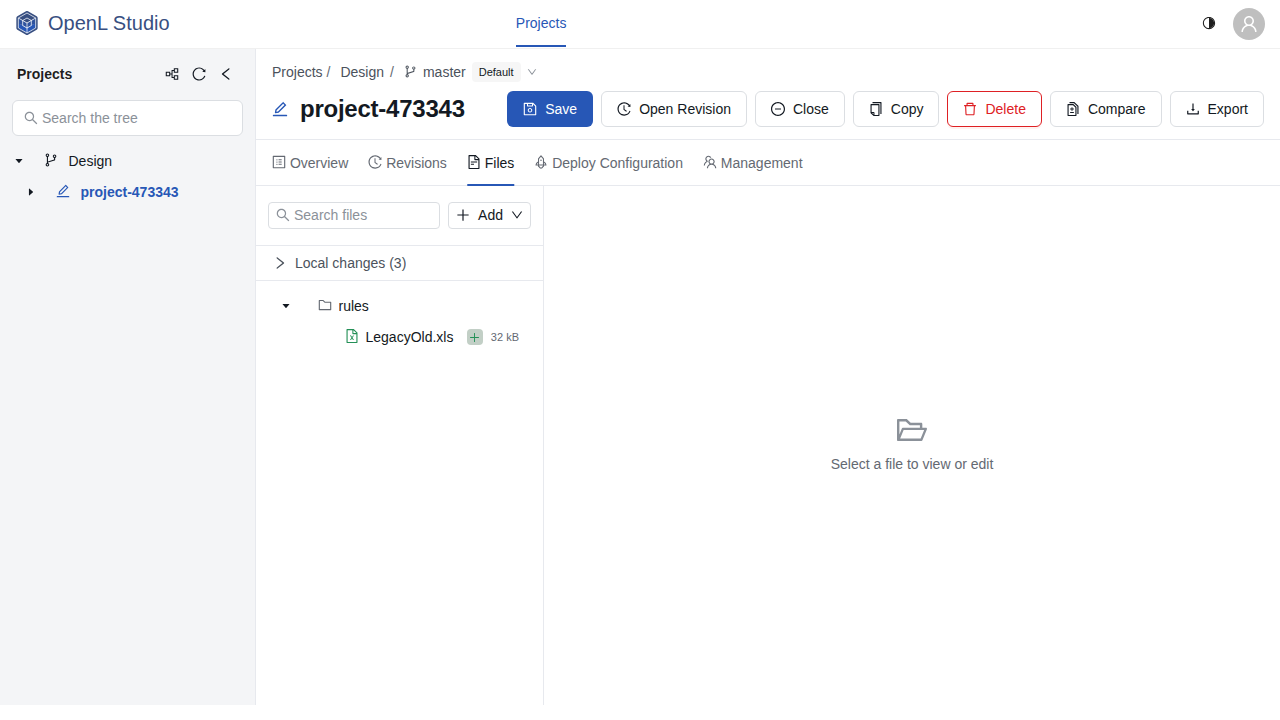Expand the project-473343 tree node
Viewport: 1280px width, 720px height.
point(31,192)
